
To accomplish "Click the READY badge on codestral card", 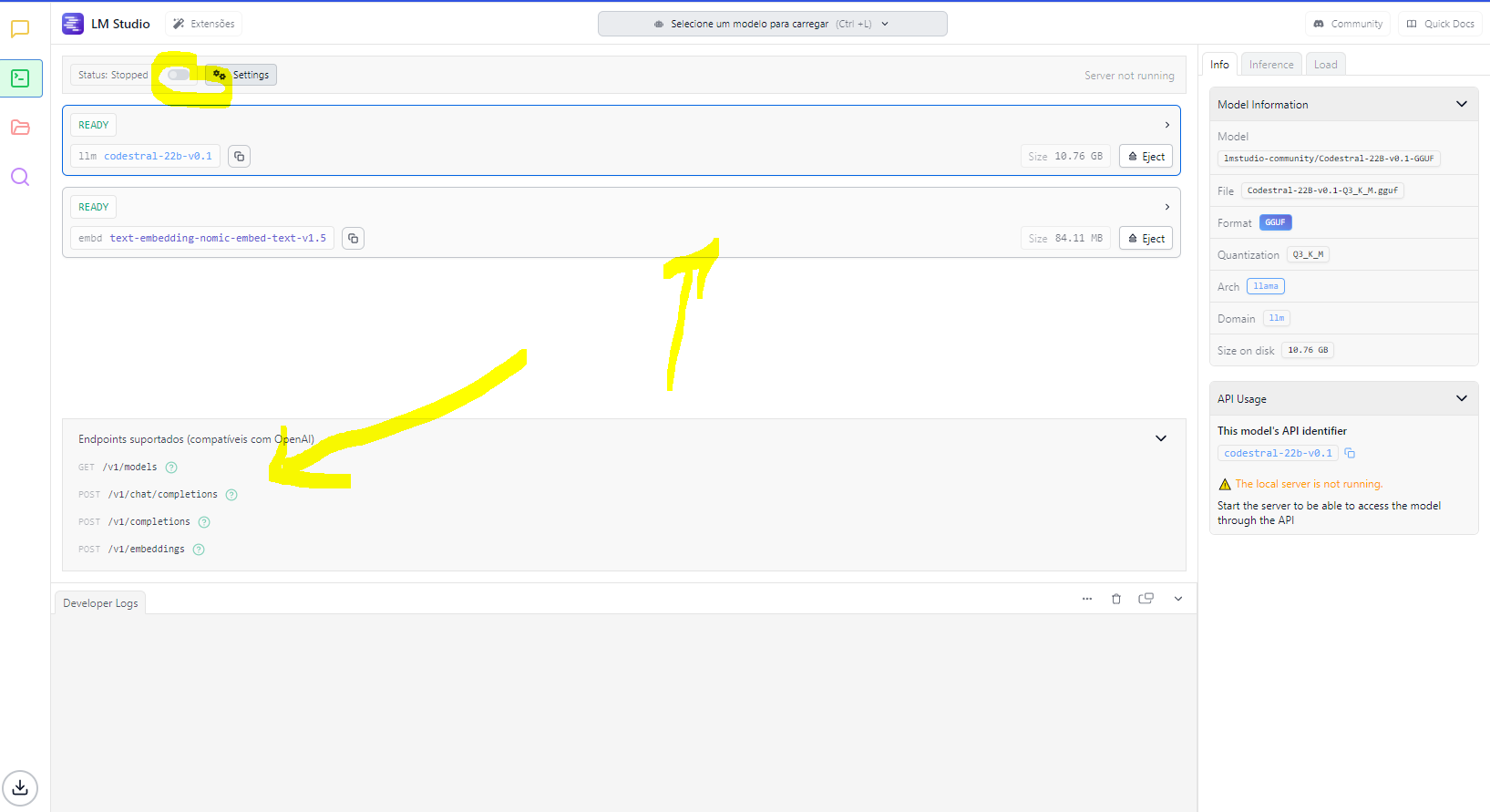I will [93, 125].
